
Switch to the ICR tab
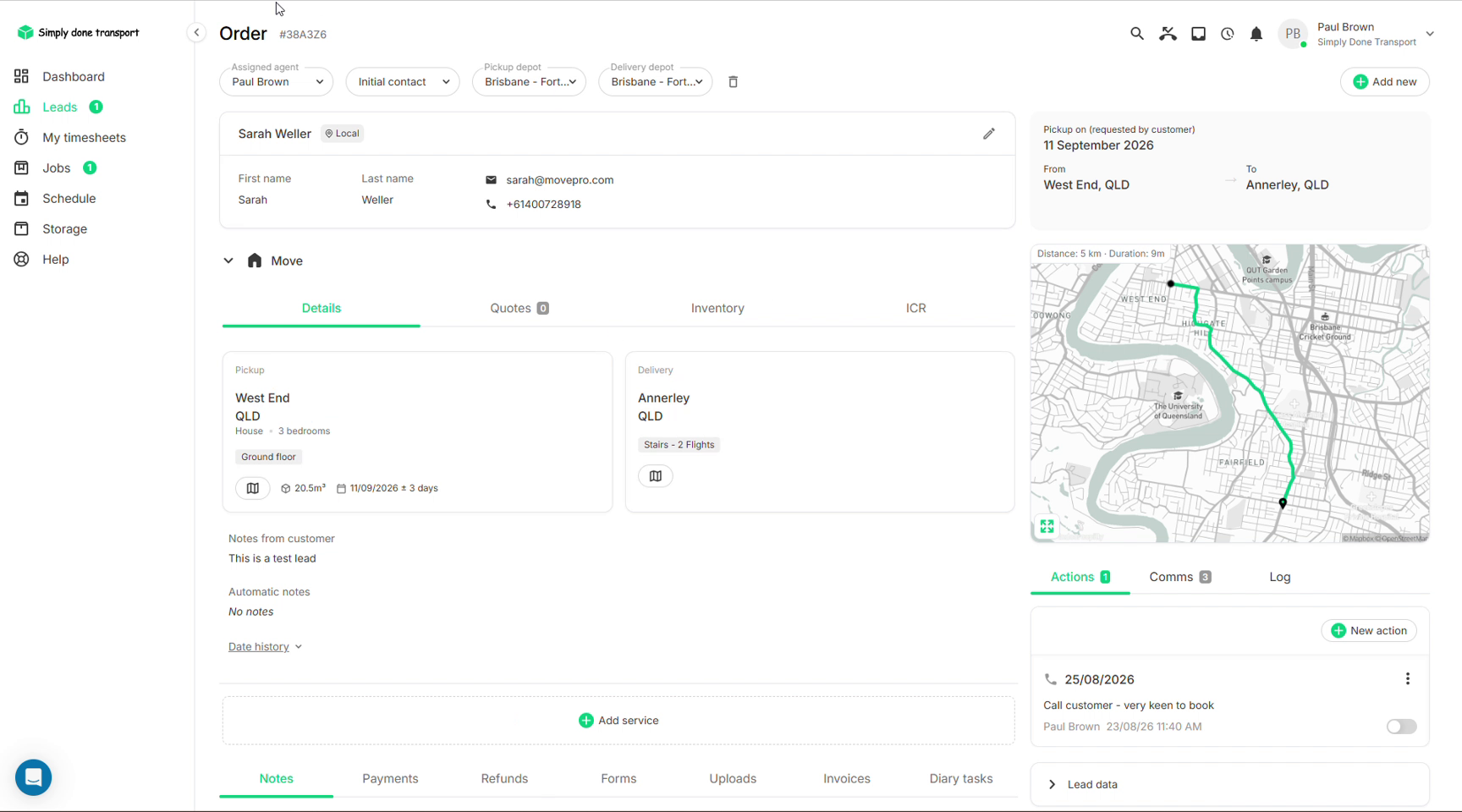click(915, 308)
